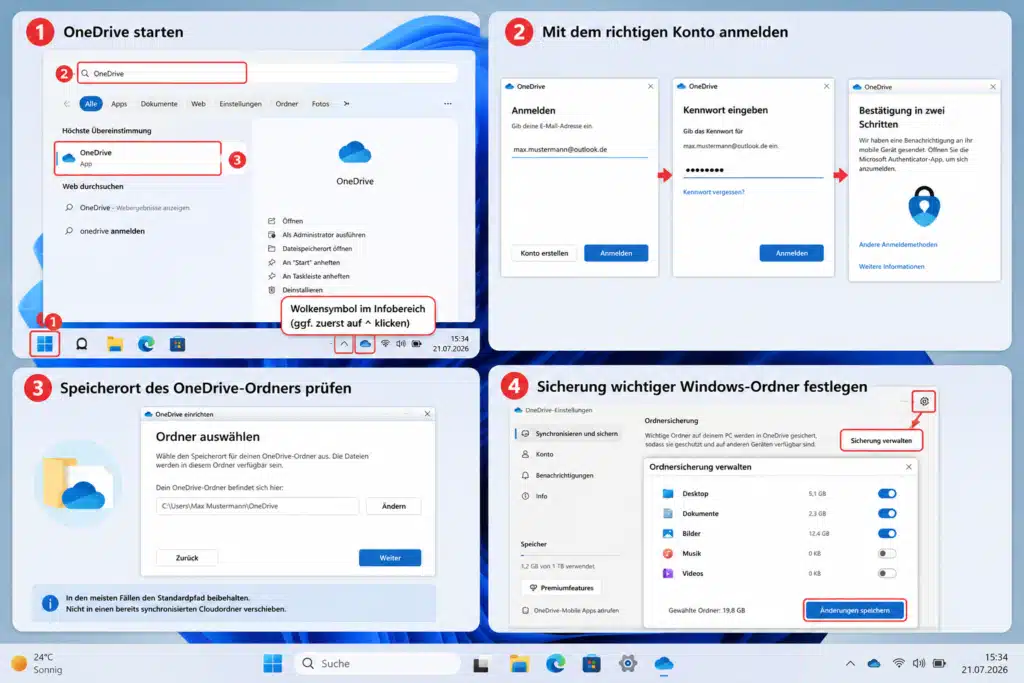Open Task View on the bottom taskbar

point(481,664)
